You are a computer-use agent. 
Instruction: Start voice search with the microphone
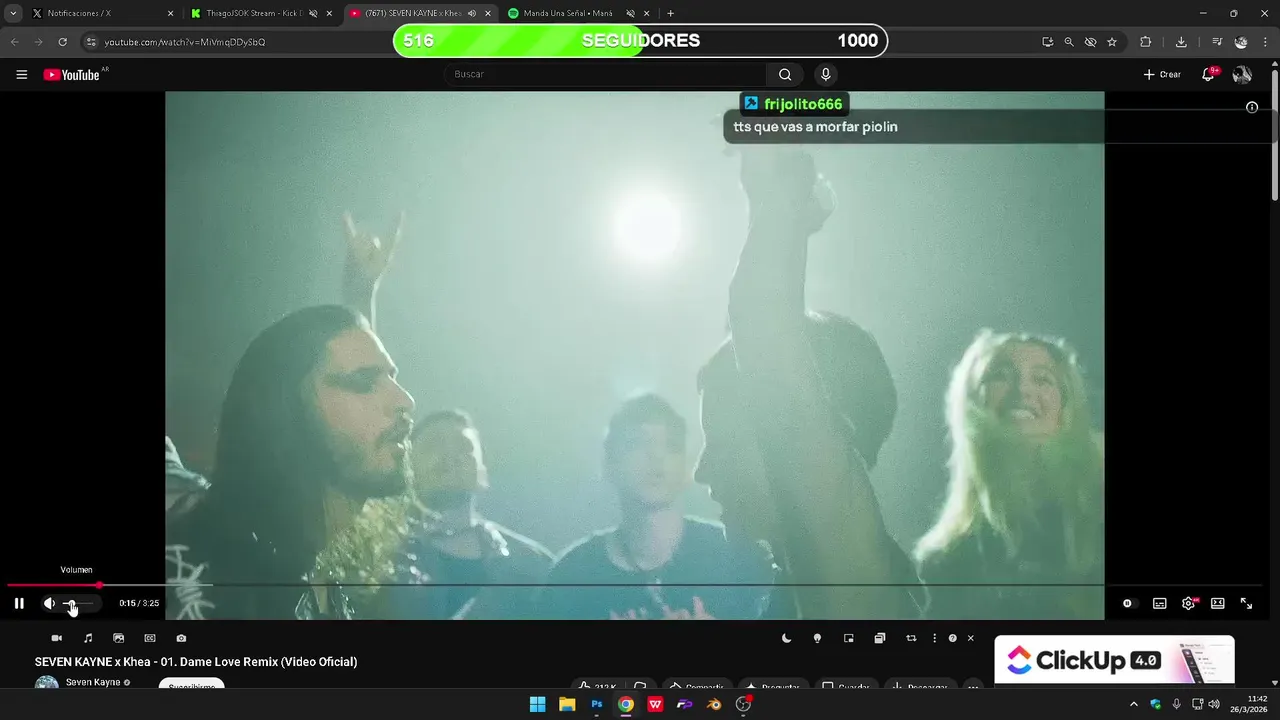point(825,74)
